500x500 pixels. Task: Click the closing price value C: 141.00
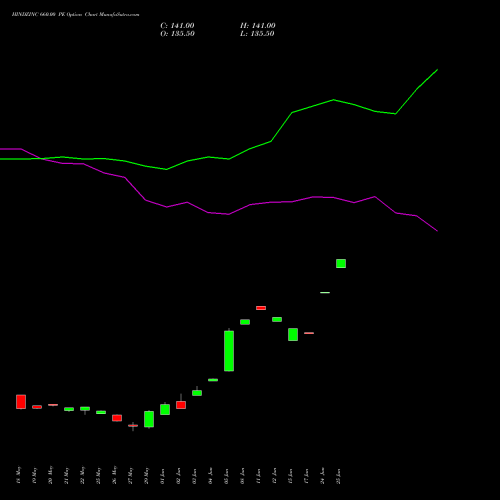coord(177,26)
